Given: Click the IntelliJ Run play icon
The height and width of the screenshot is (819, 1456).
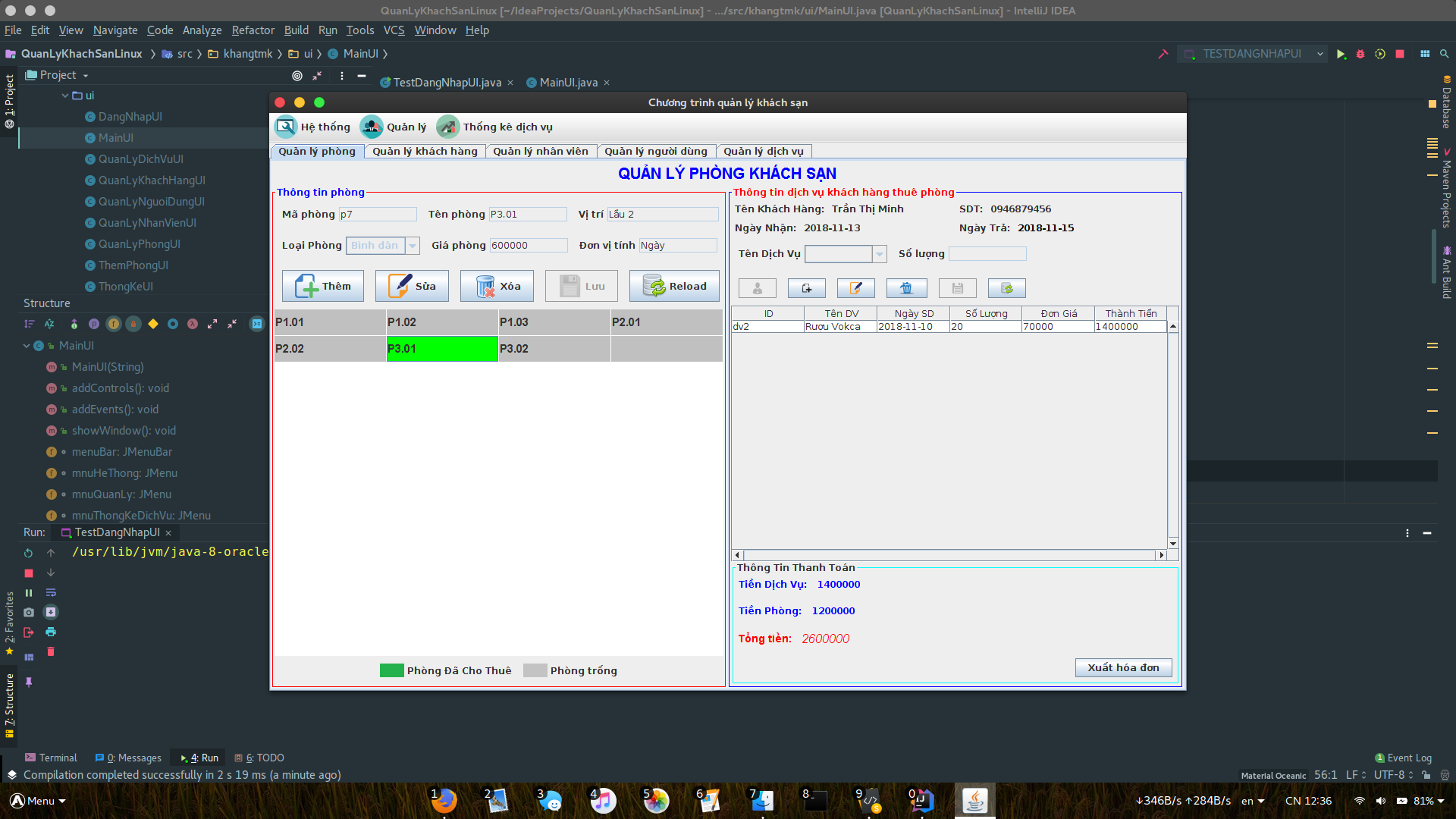Looking at the screenshot, I should click(x=1341, y=54).
